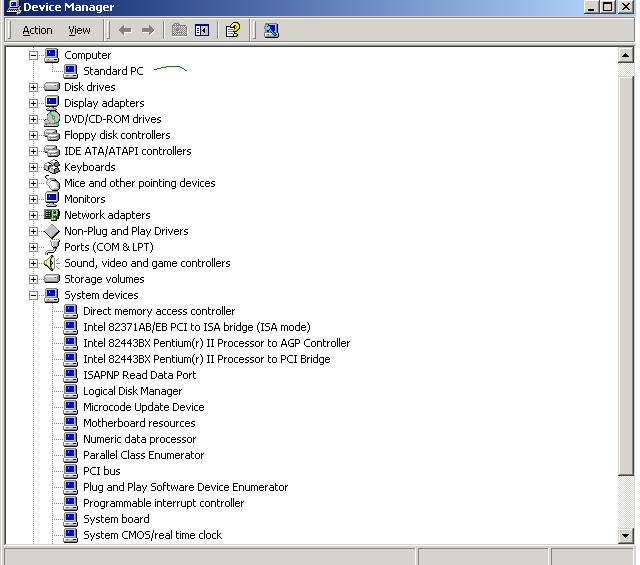Image resolution: width=640 pixels, height=565 pixels.
Task: Click the Standard PC device icon
Action: 71,71
